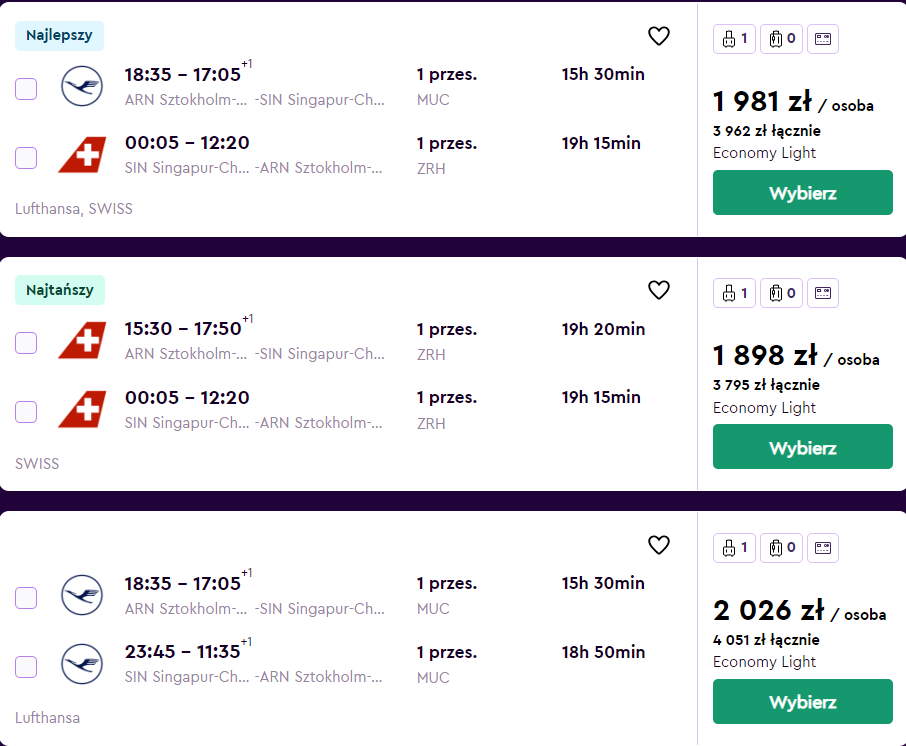This screenshot has width=906, height=746.
Task: Select Wybierz on the 2 026 zł offer
Action: pos(803,702)
